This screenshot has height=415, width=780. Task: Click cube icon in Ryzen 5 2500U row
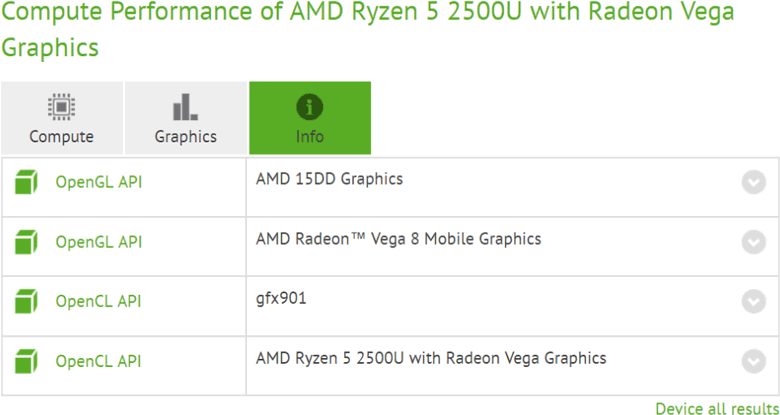27,361
